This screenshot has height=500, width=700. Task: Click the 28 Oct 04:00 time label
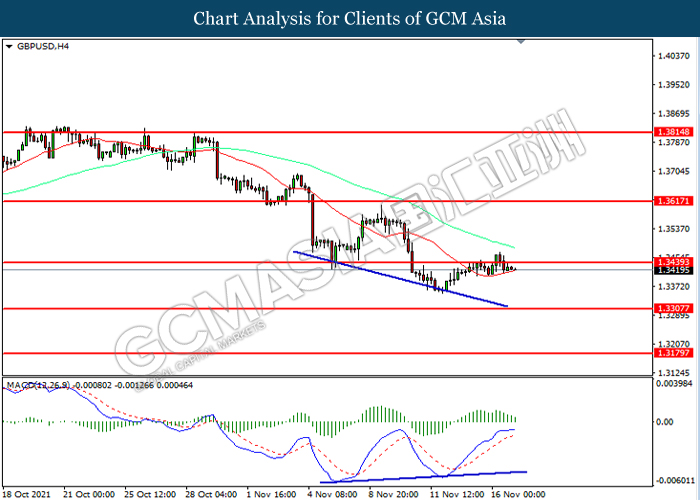(211, 494)
